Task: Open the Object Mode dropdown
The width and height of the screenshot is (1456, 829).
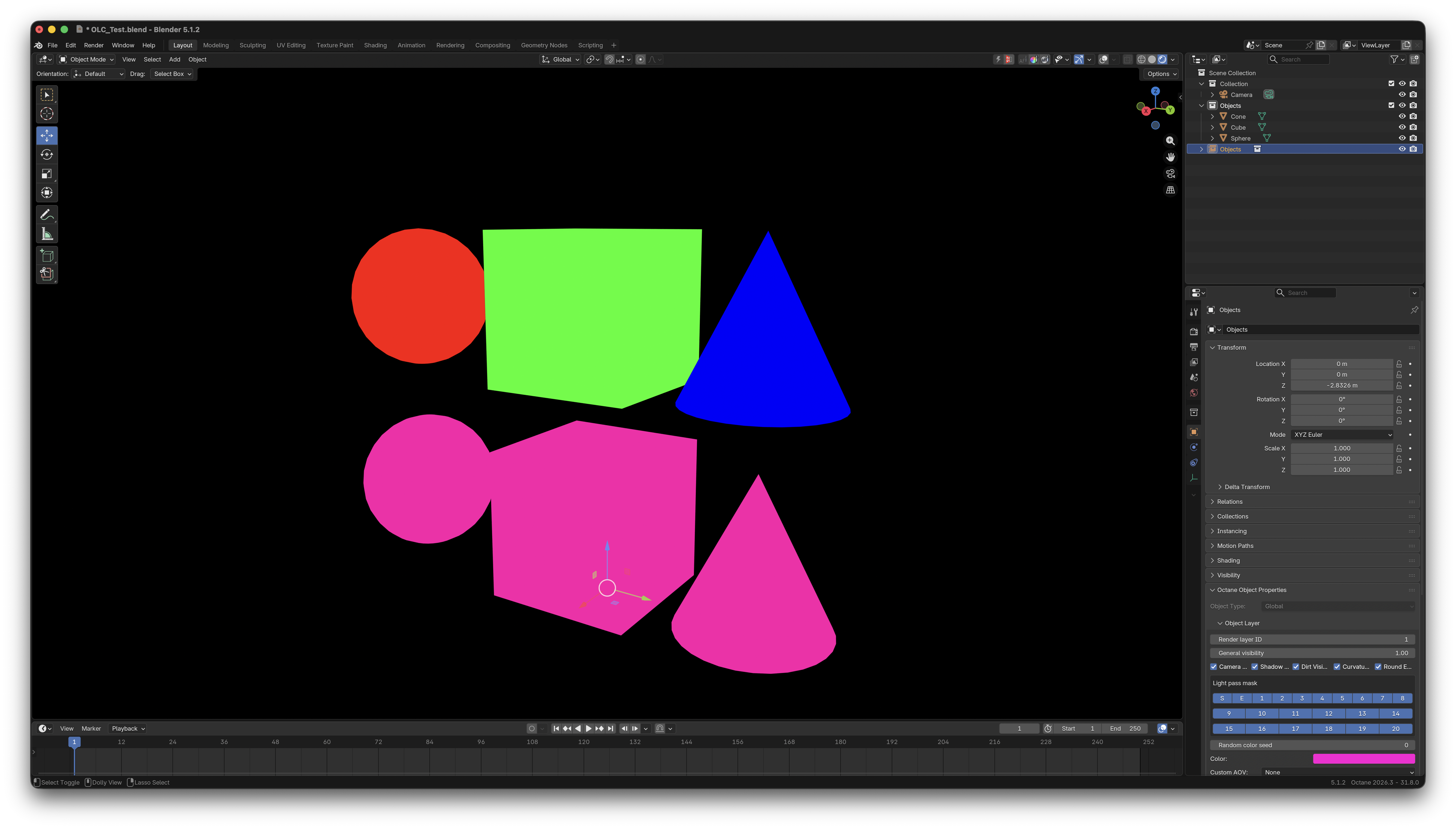Action: [x=87, y=59]
